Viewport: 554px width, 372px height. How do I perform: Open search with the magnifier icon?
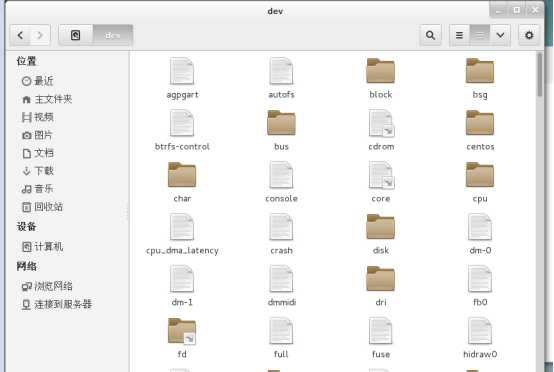(430, 35)
